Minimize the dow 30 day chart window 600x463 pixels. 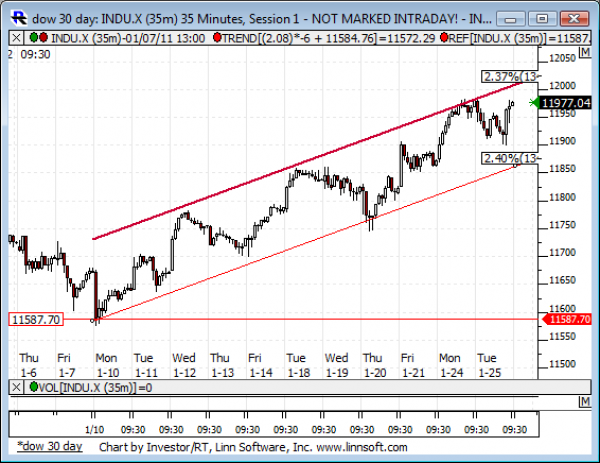pyautogui.click(x=511, y=19)
